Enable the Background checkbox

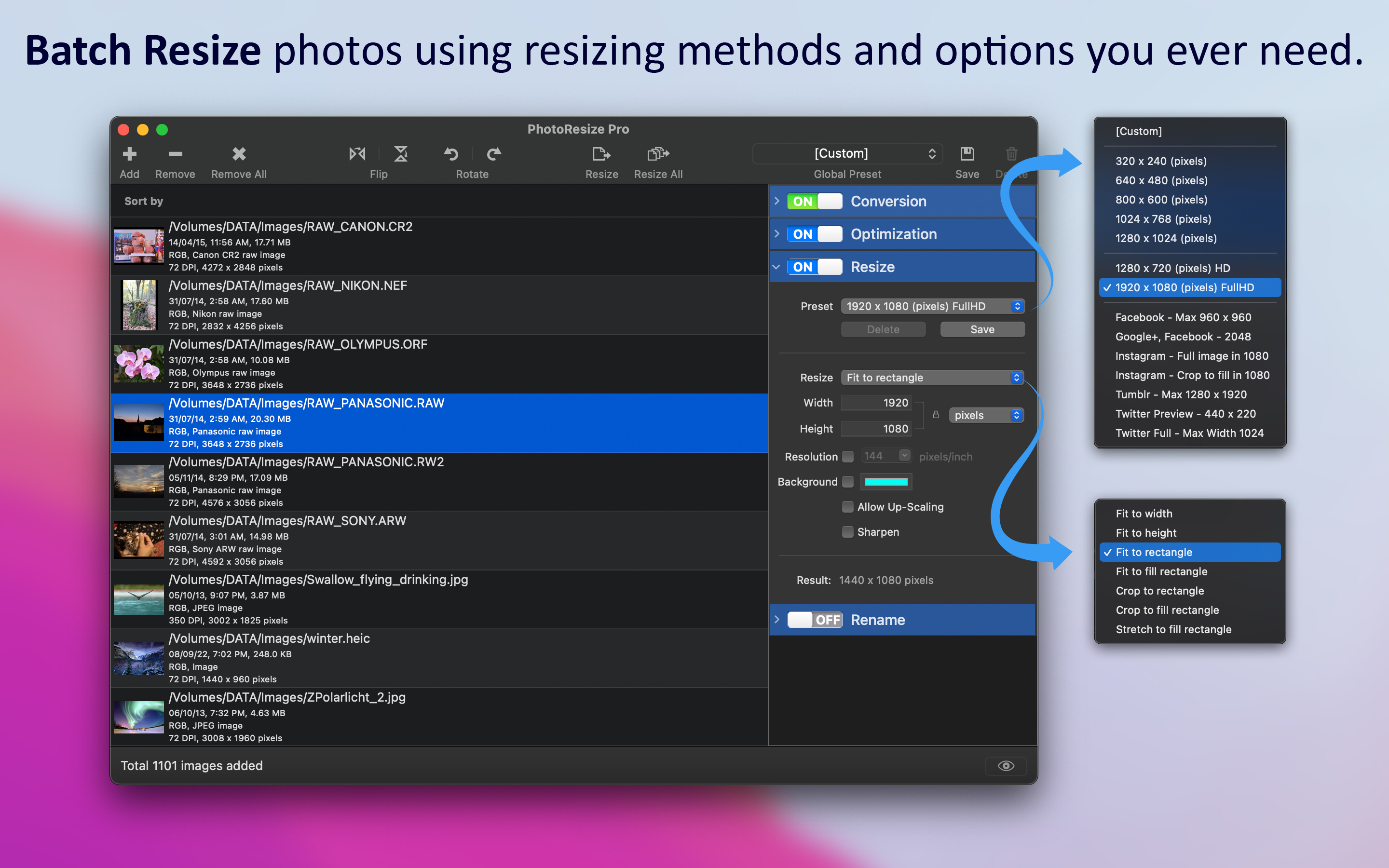(x=847, y=482)
